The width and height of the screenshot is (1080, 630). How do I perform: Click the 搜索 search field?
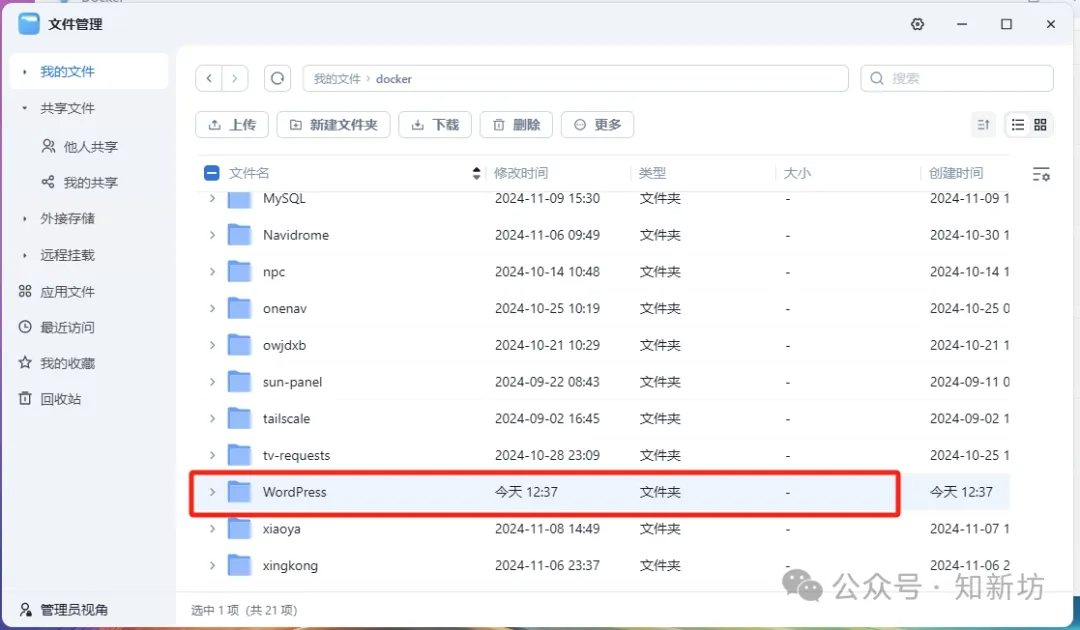957,78
